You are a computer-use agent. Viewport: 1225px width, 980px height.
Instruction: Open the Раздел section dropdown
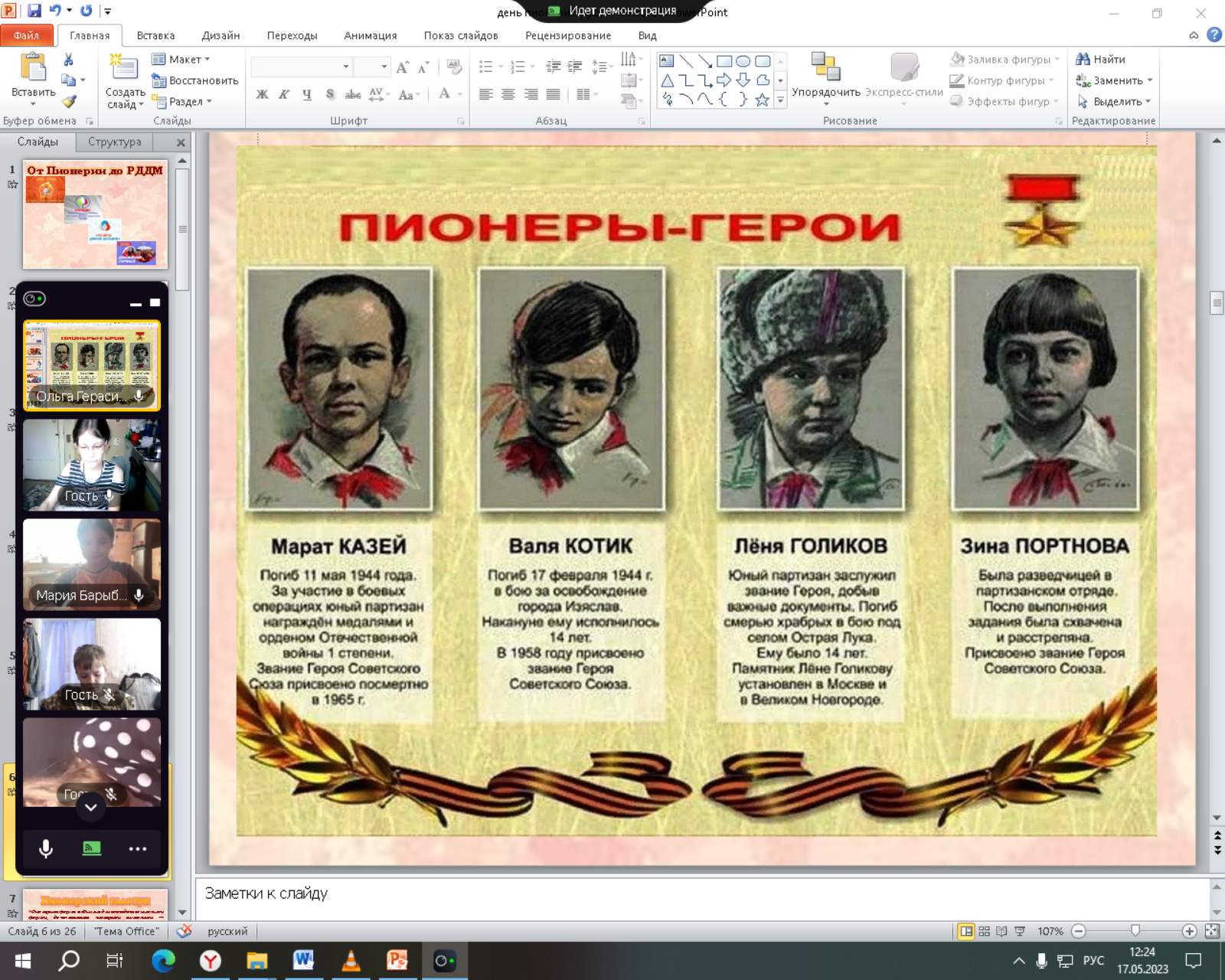181,101
